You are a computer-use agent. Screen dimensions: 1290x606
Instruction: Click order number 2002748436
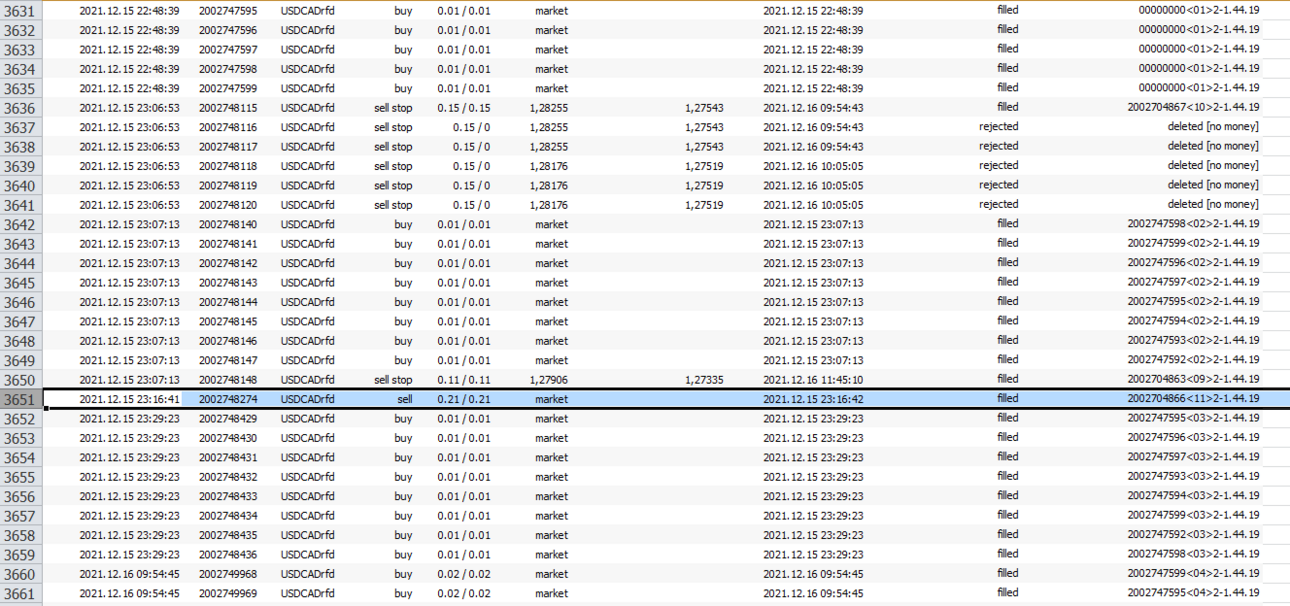pyautogui.click(x=228, y=555)
